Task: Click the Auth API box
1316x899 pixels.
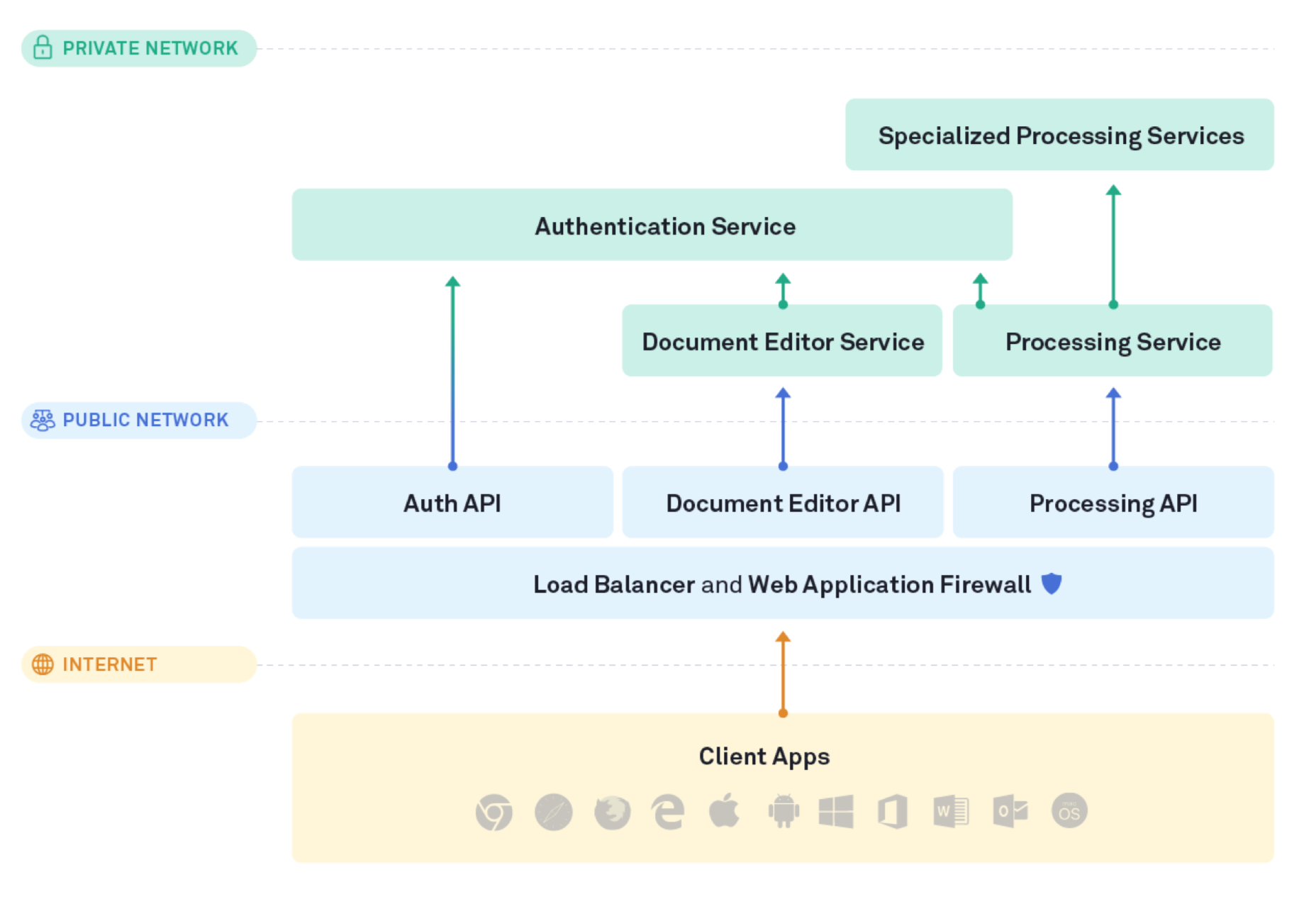Action: point(452,502)
